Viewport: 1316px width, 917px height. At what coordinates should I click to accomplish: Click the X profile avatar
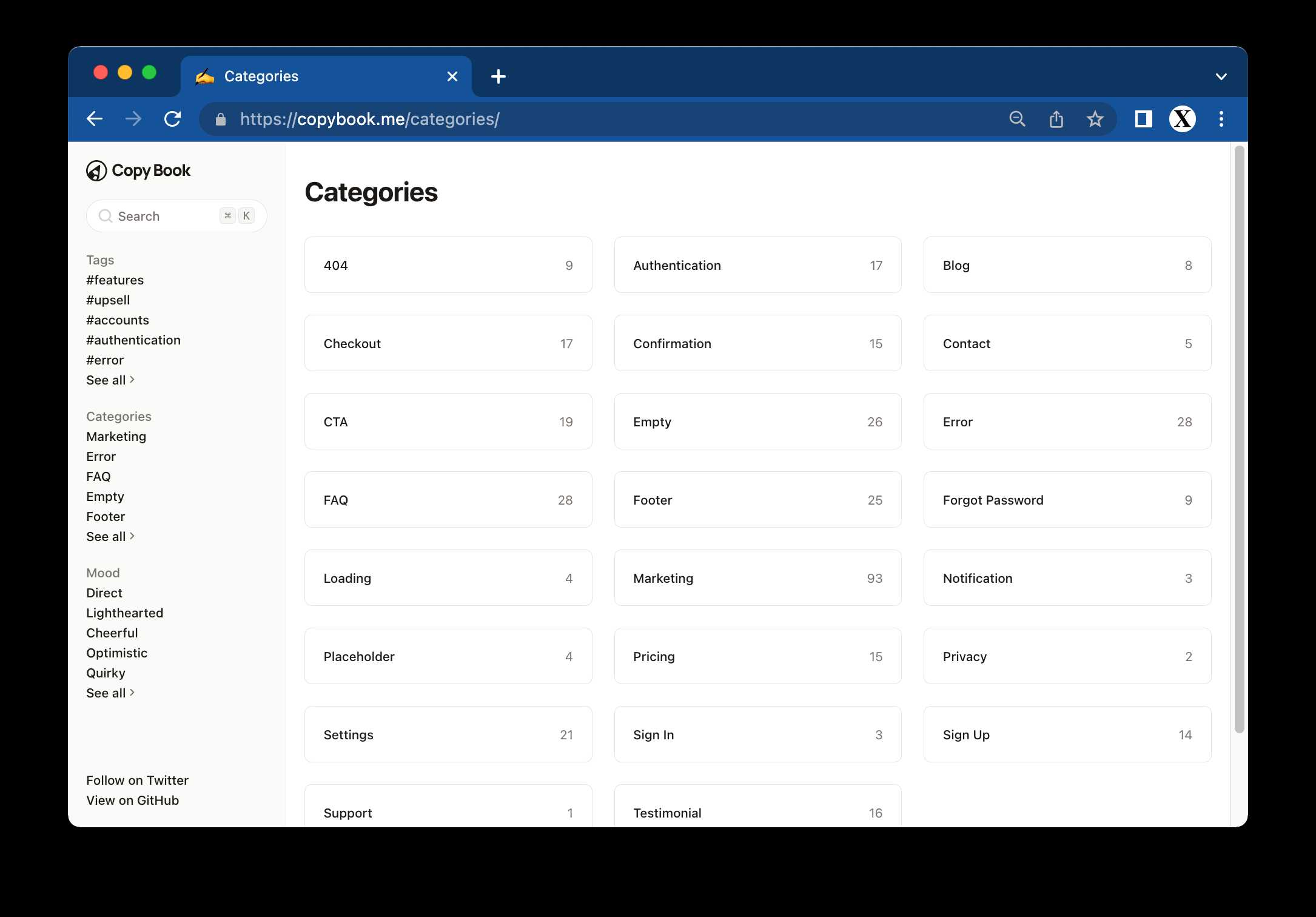(1182, 119)
